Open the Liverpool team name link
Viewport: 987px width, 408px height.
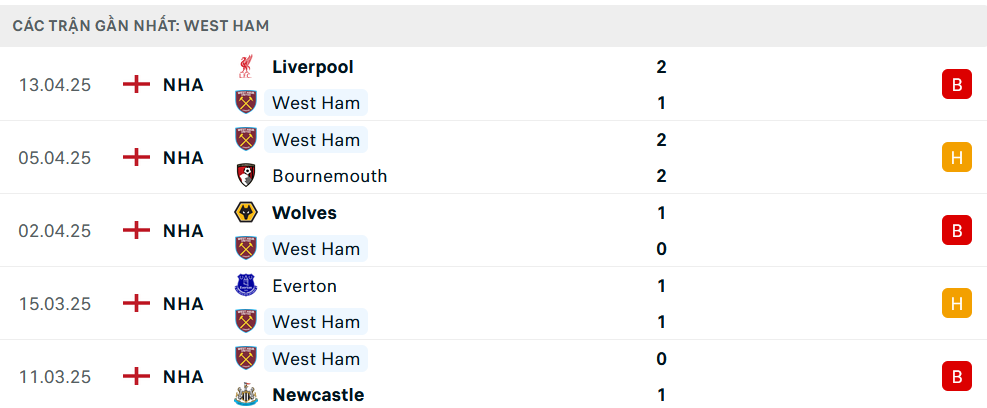(312, 67)
